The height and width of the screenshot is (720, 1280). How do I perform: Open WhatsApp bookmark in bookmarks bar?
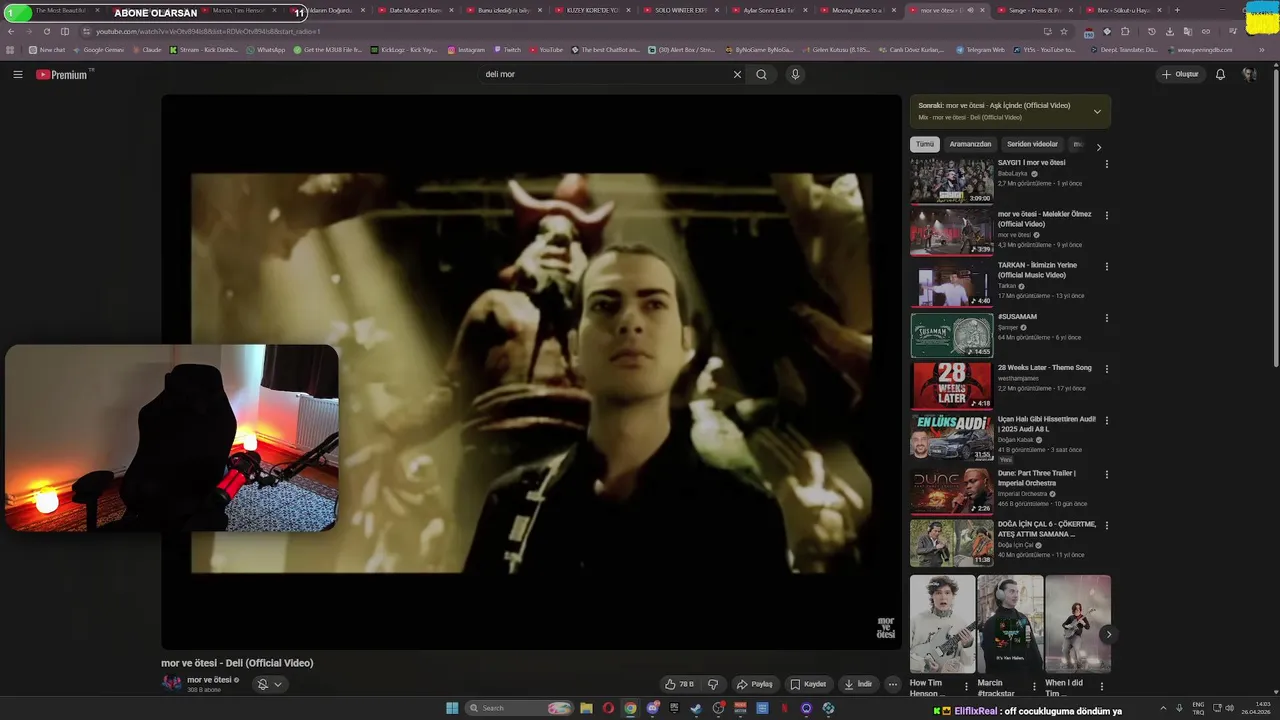[265, 49]
